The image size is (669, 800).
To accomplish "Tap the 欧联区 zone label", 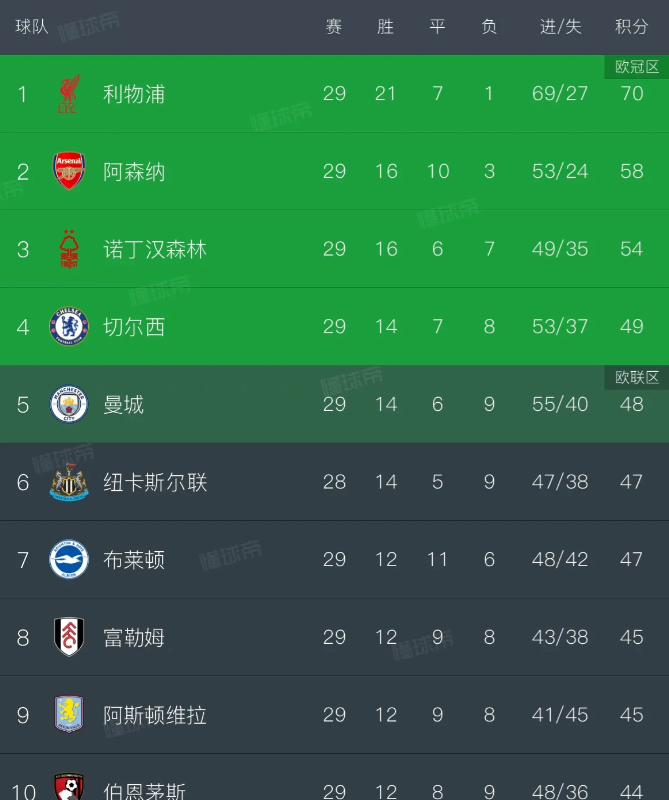I will coord(637,378).
